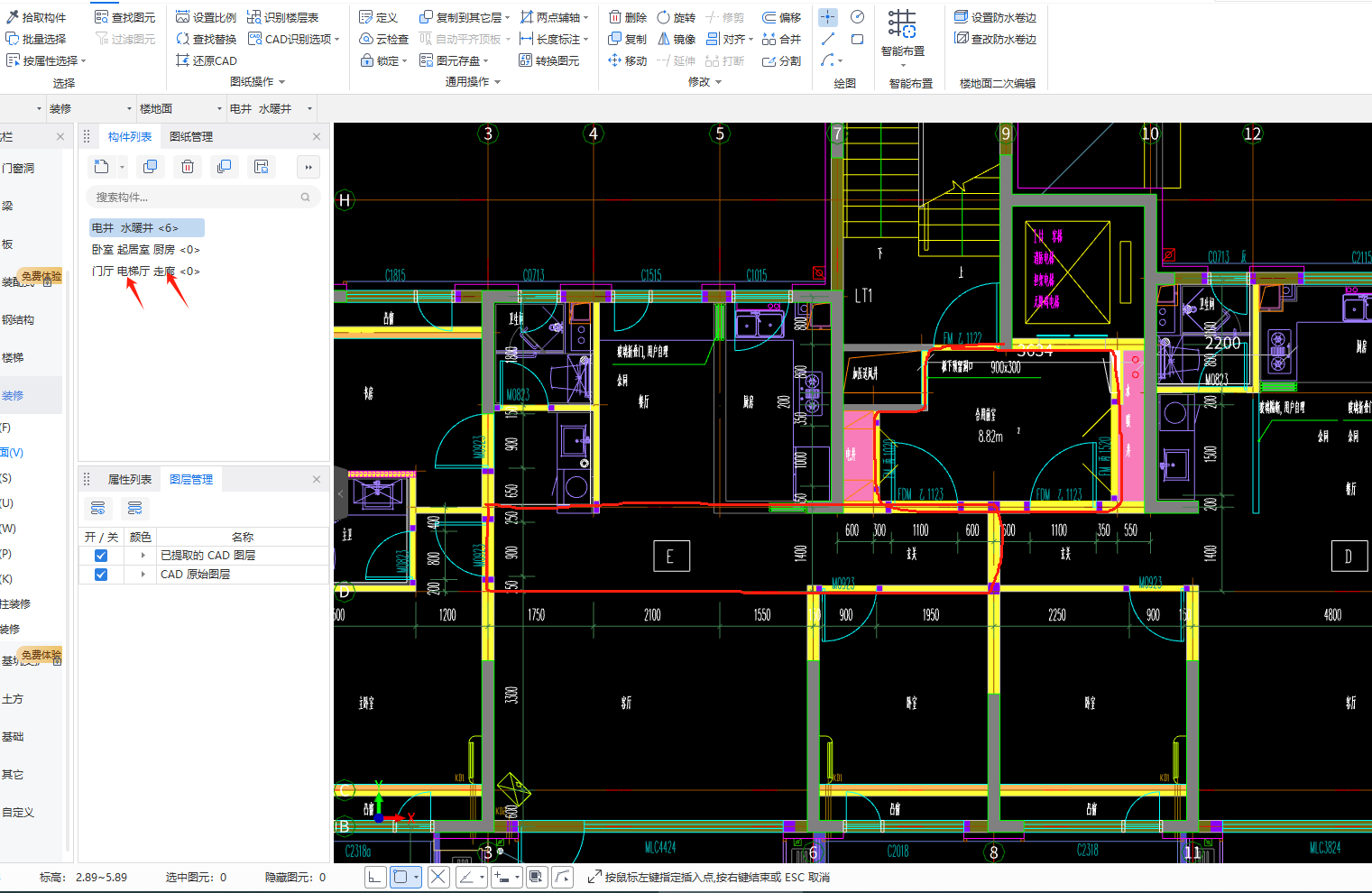Select 钢结构 in left navigation
1372x893 pixels.
pyautogui.click(x=18, y=319)
